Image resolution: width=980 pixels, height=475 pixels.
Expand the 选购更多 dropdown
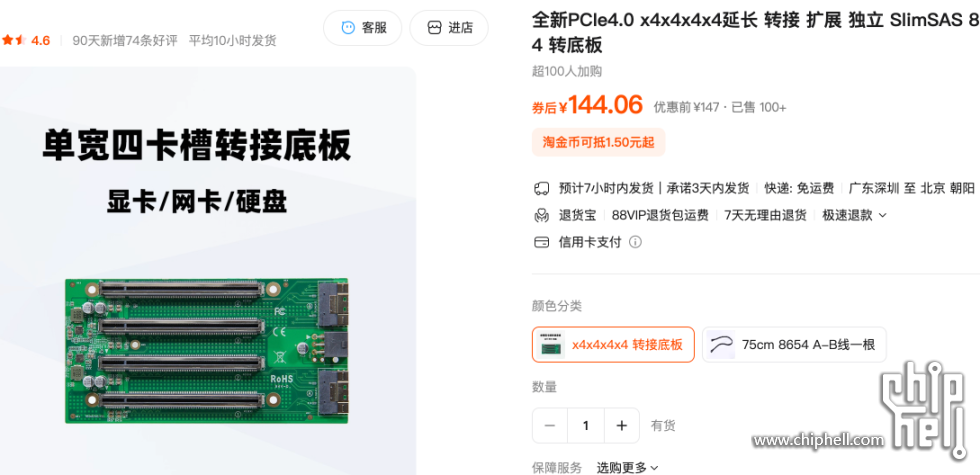[628, 468]
